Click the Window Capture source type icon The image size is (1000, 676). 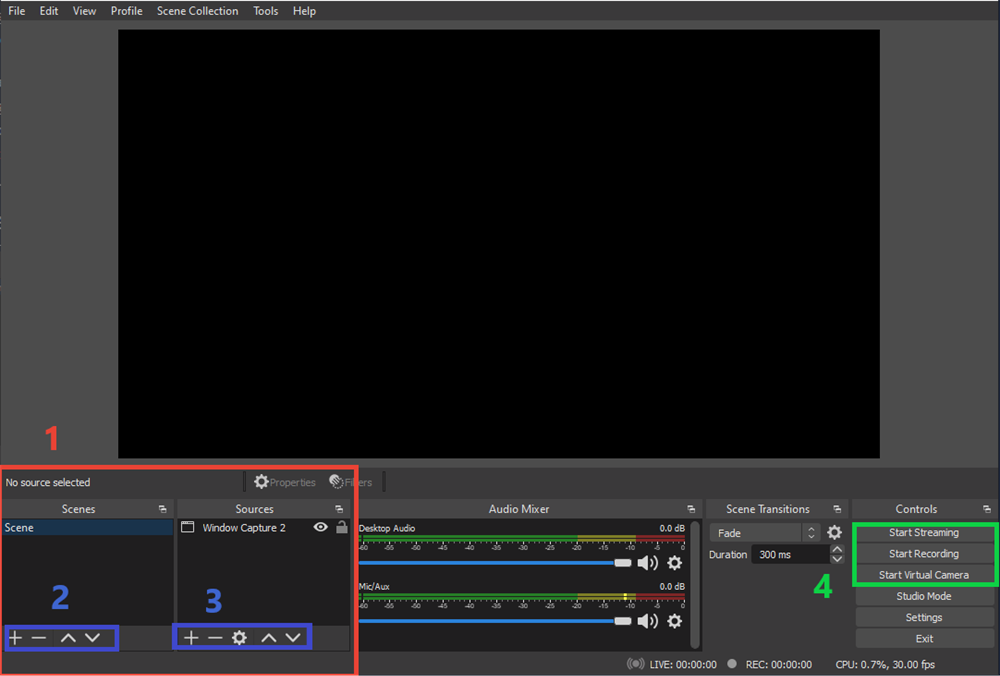[188, 527]
